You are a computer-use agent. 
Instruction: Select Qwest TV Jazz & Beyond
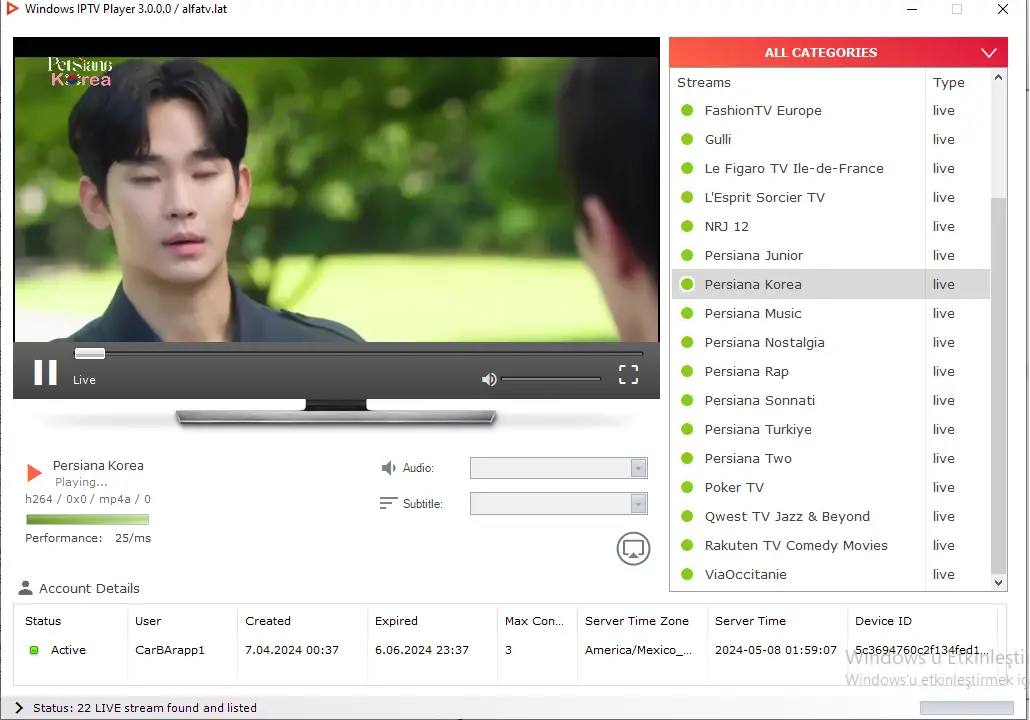click(830, 516)
